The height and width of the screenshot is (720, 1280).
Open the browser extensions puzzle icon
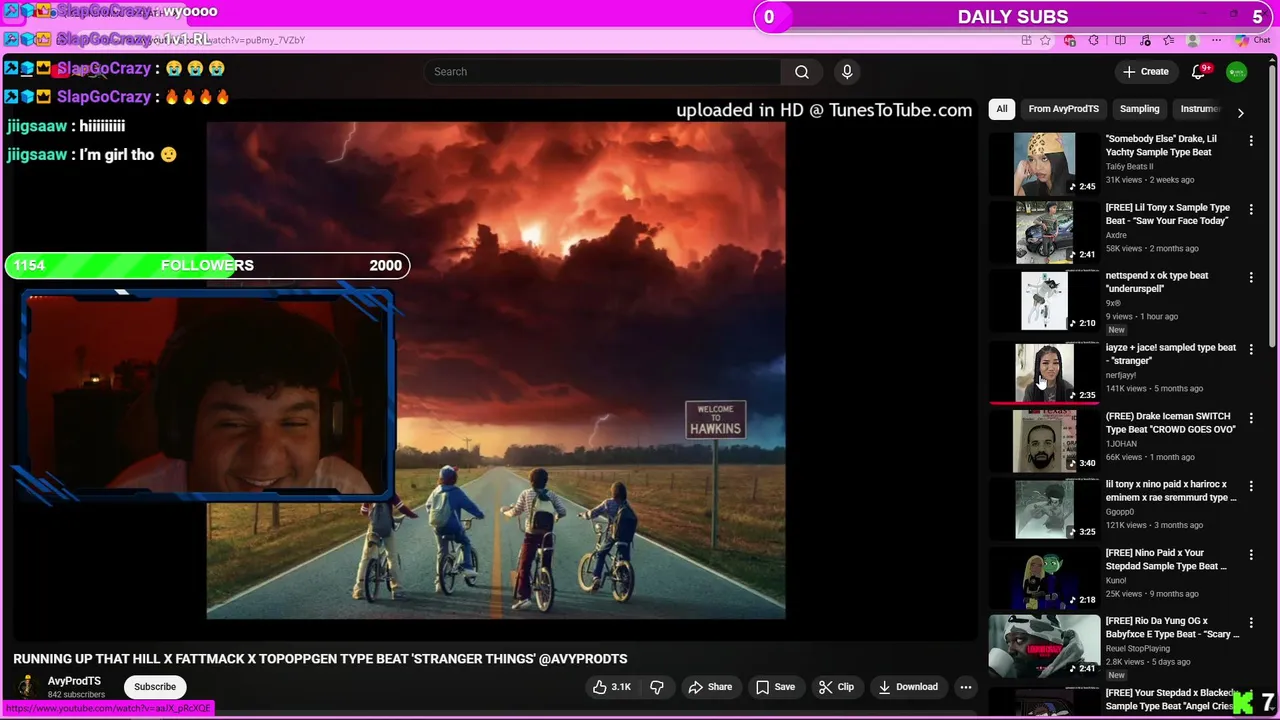tap(1093, 40)
